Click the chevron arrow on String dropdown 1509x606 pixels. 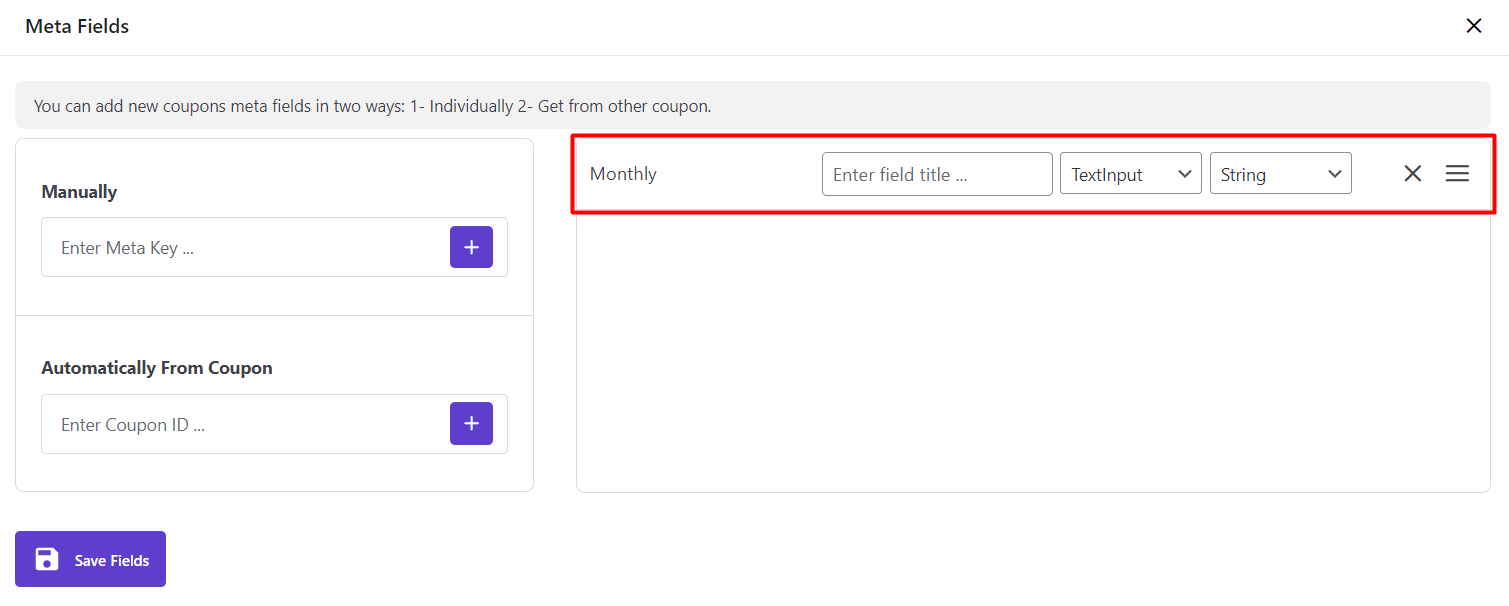point(1335,174)
